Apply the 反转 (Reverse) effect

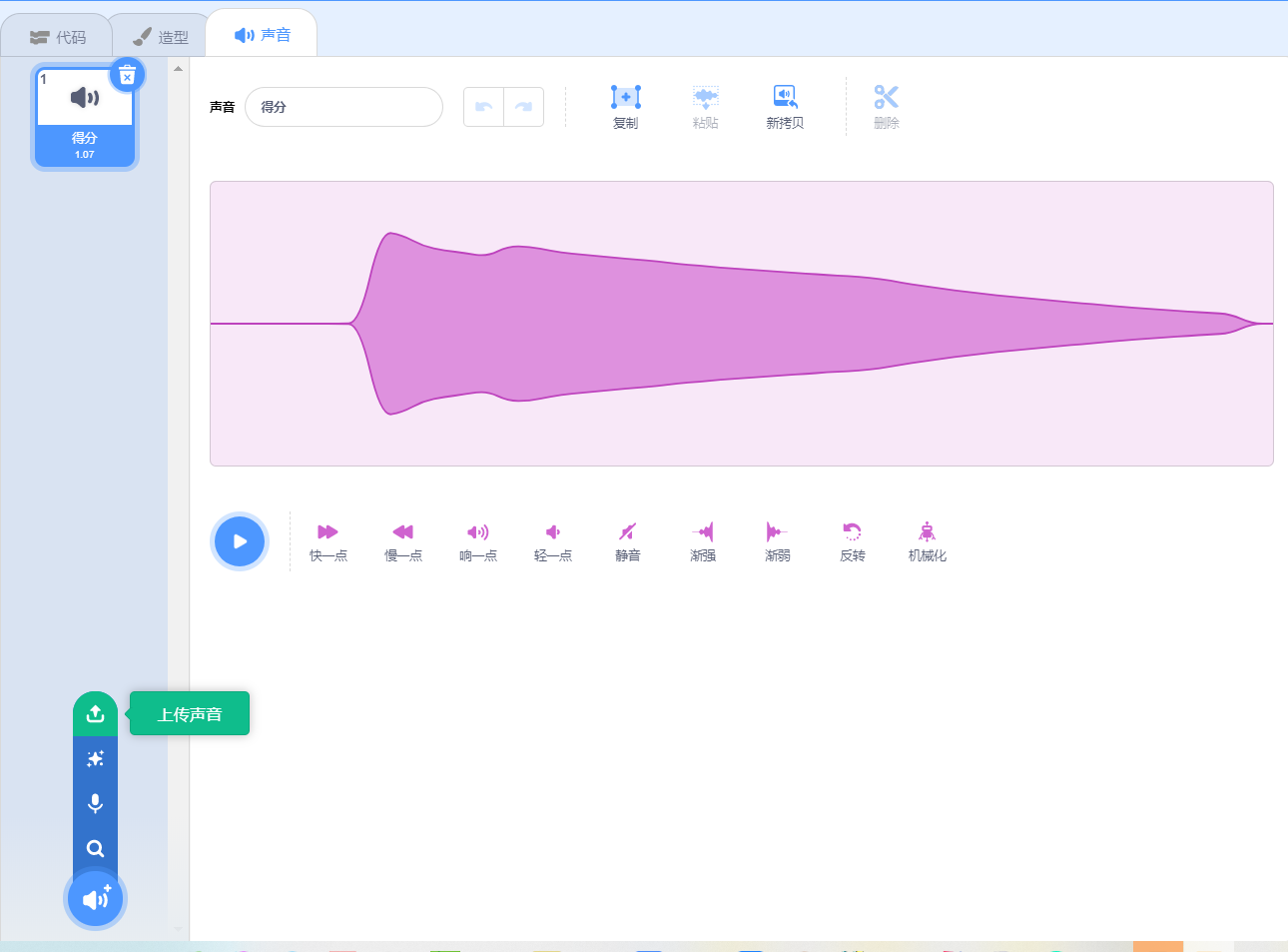tap(853, 541)
